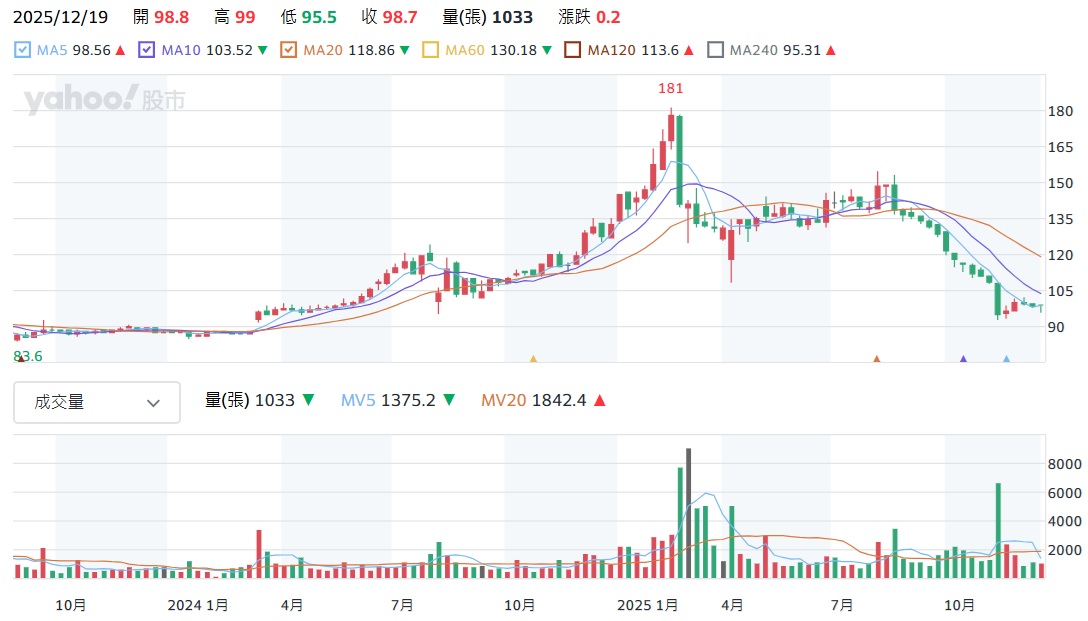Click the red up arrow beside MV20
1088x621 pixels.
click(600, 400)
